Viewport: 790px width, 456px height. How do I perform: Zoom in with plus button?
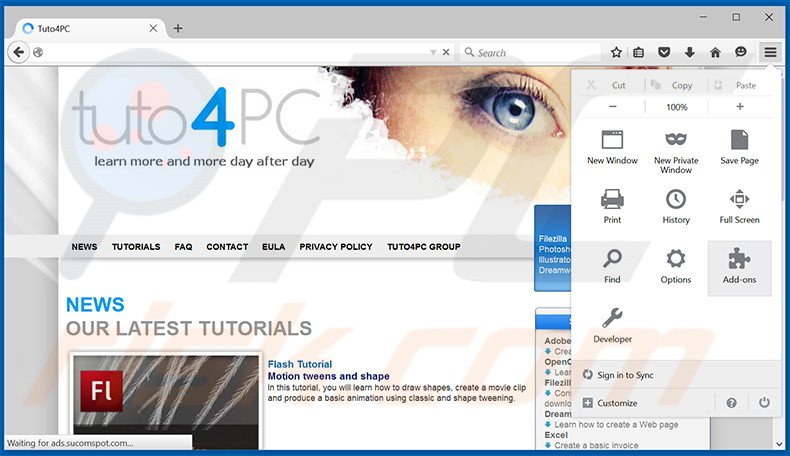[740, 106]
